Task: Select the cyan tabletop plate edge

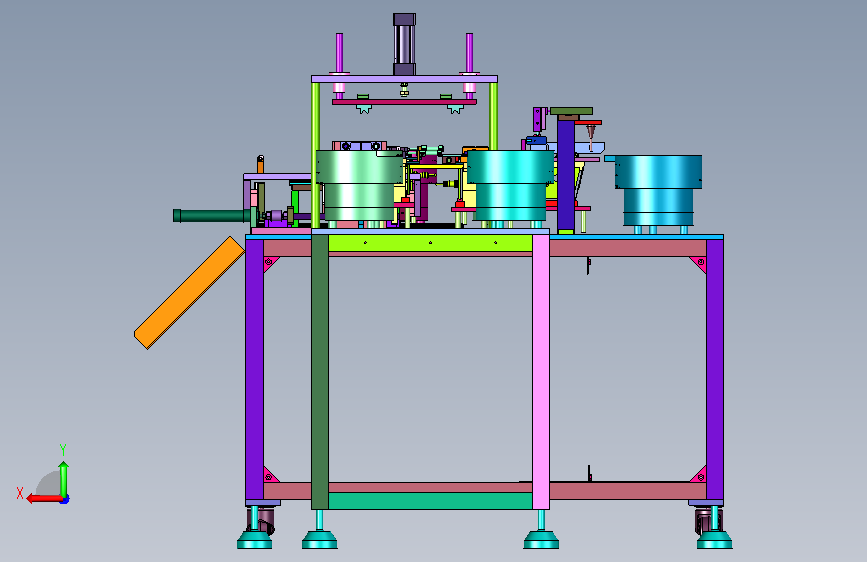Action: point(636,237)
